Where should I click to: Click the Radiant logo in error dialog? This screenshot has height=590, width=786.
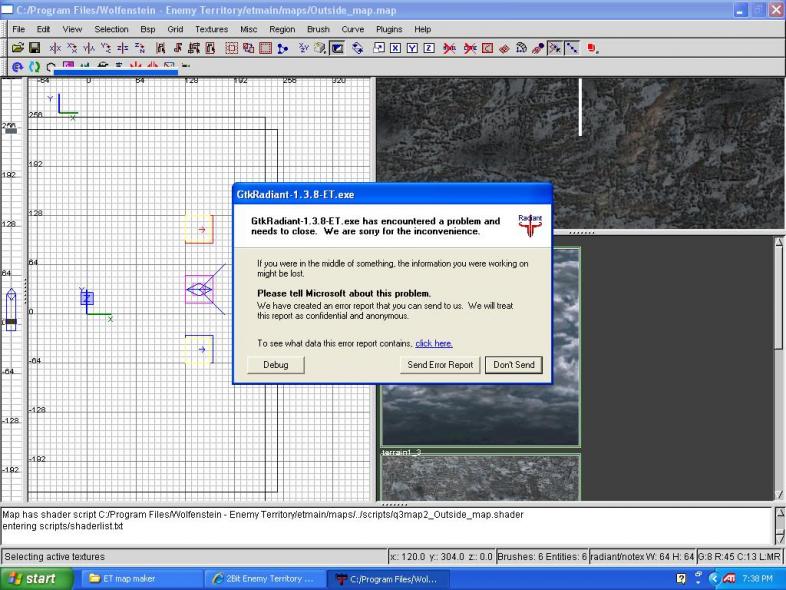(x=531, y=226)
